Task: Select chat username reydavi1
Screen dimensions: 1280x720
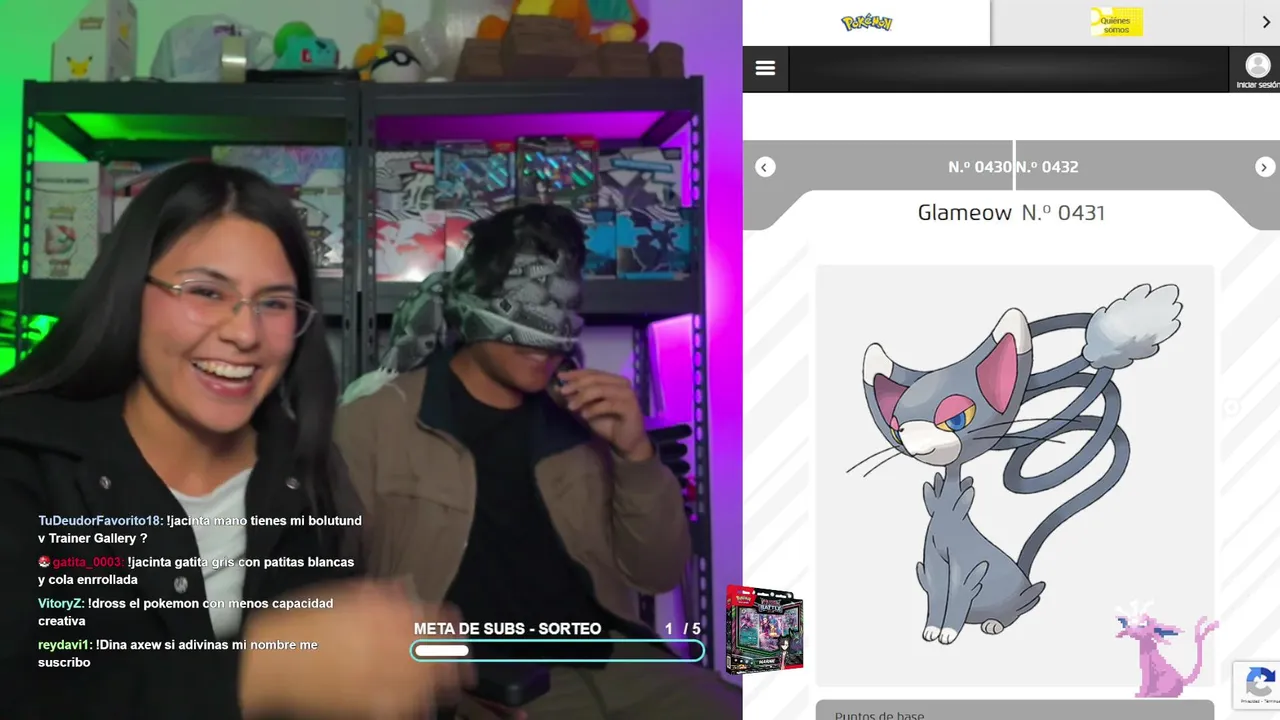Action: click(x=64, y=645)
